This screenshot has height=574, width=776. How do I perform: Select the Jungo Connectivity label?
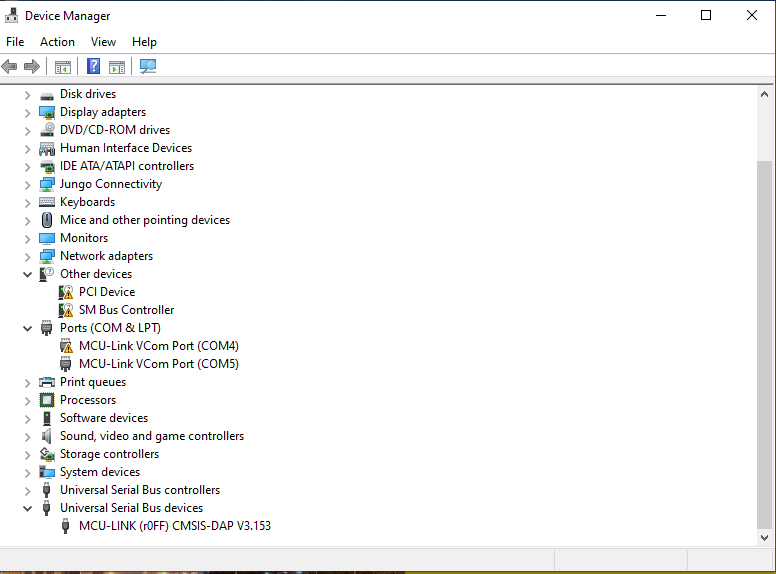point(111,184)
